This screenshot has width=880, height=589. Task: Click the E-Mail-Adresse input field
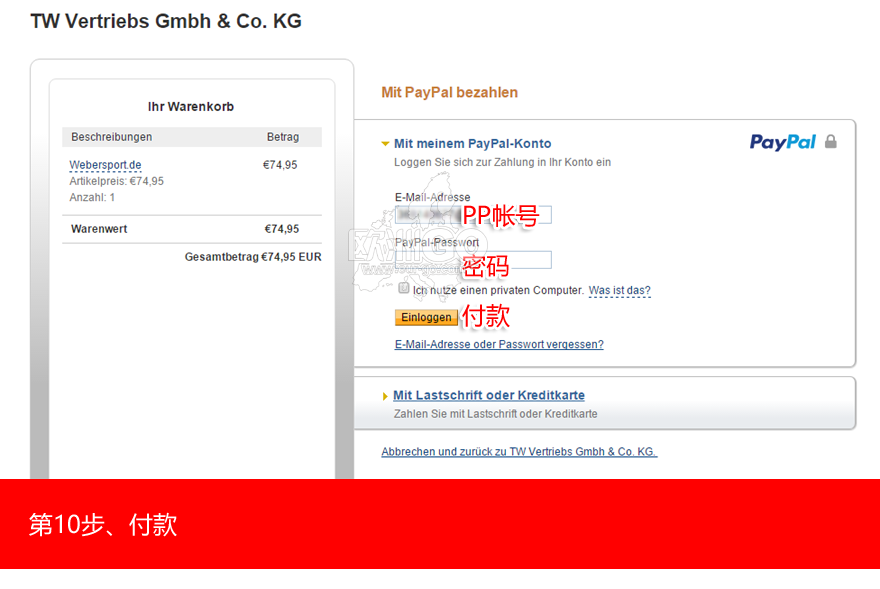click(473, 215)
